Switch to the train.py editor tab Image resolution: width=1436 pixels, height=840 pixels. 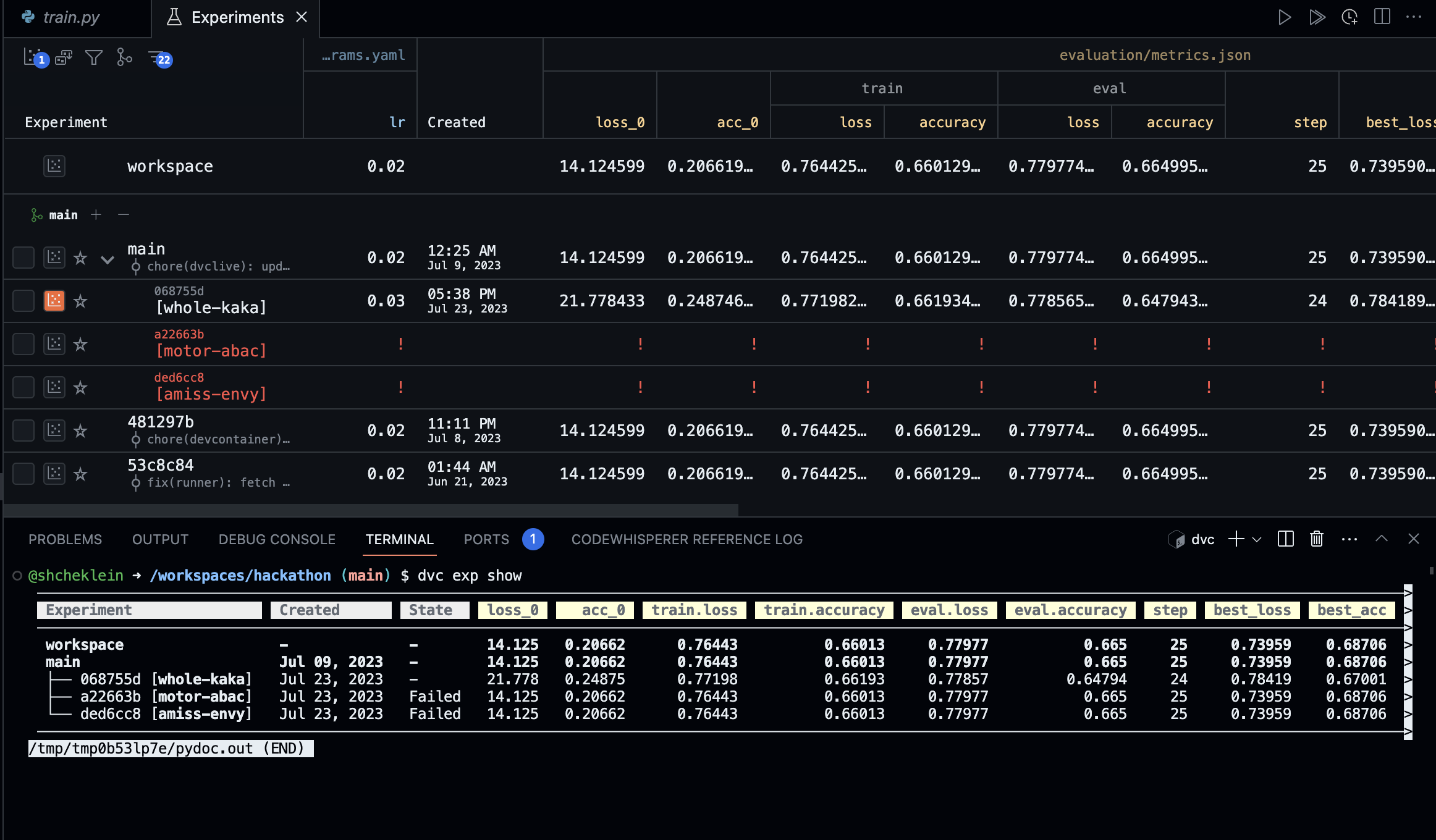click(72, 17)
